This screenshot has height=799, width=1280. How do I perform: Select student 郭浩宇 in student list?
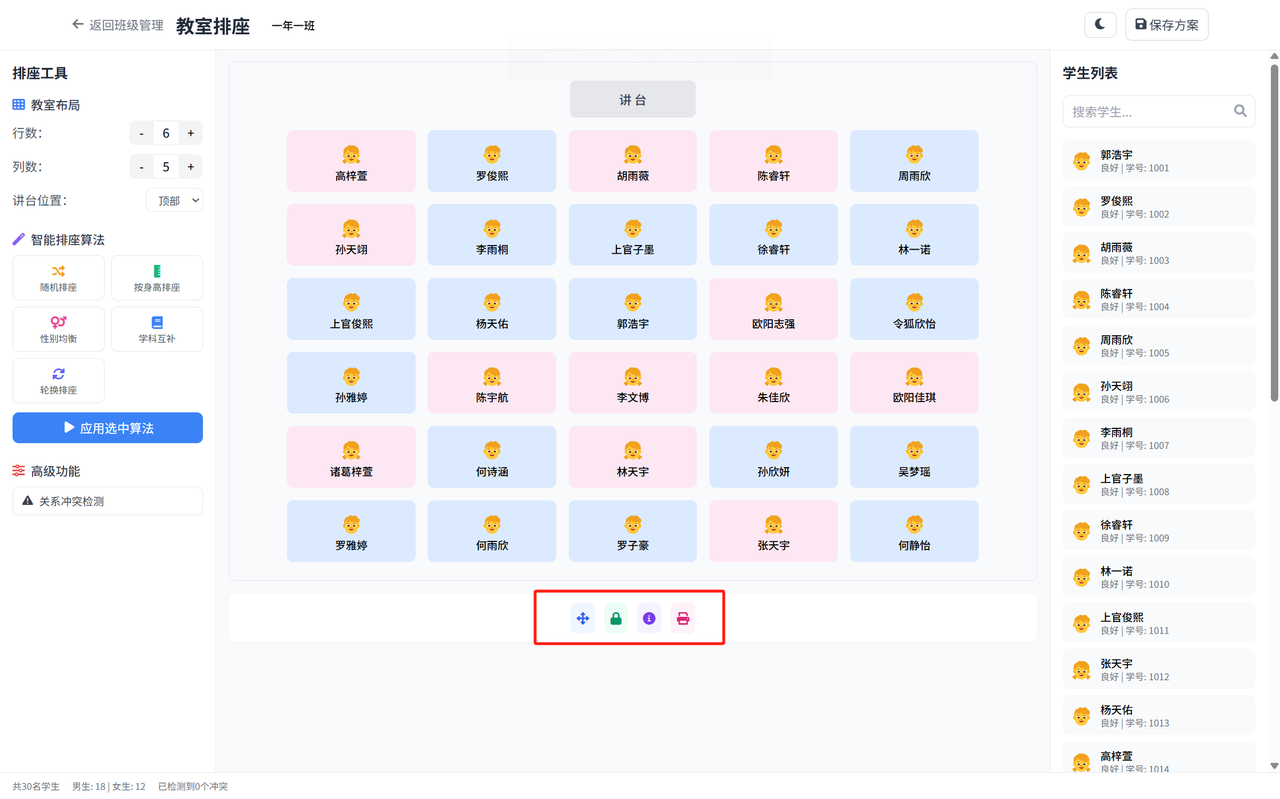point(1158,161)
